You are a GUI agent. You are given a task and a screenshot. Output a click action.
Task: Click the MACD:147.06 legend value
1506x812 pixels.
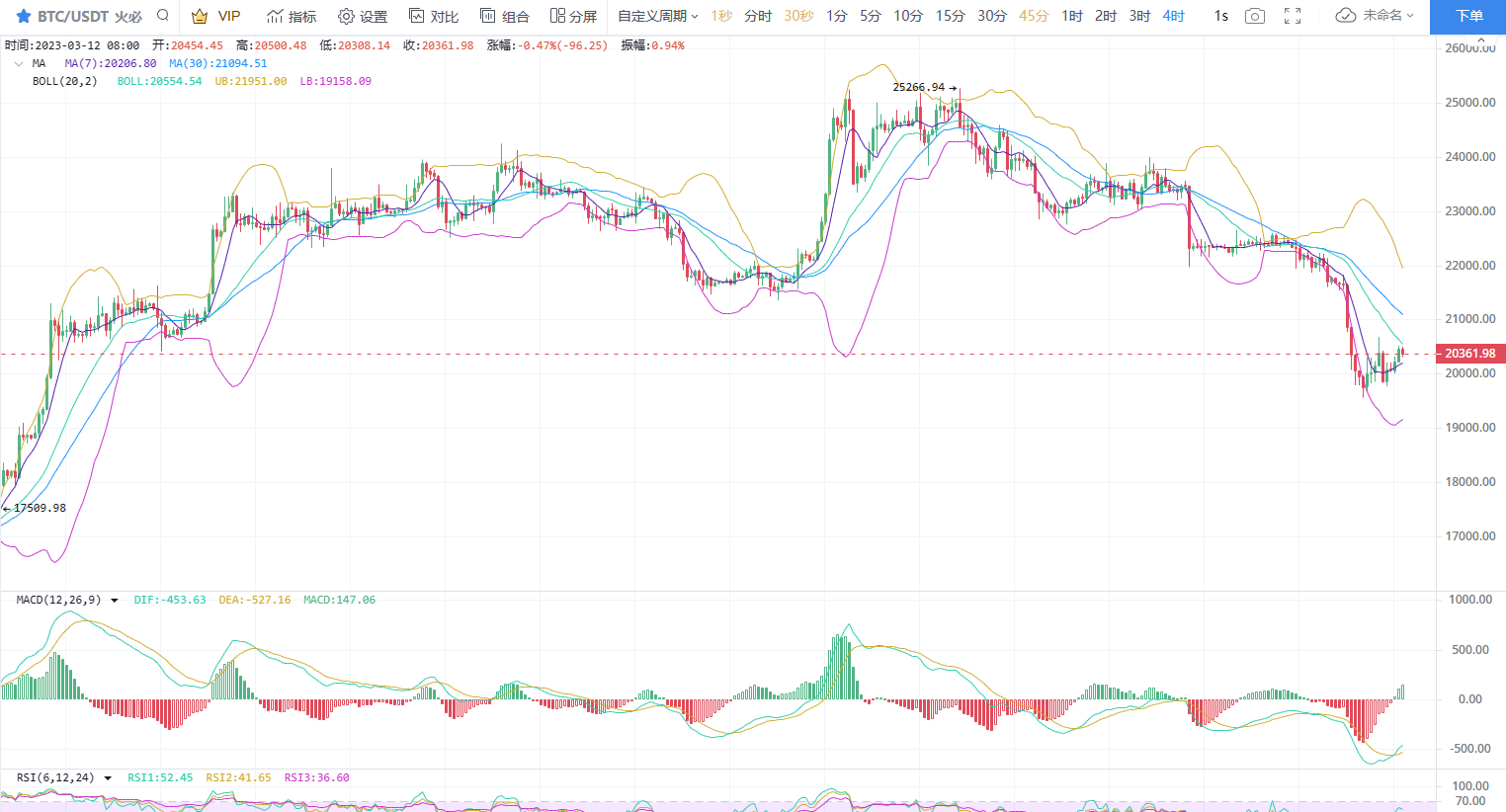[339, 600]
